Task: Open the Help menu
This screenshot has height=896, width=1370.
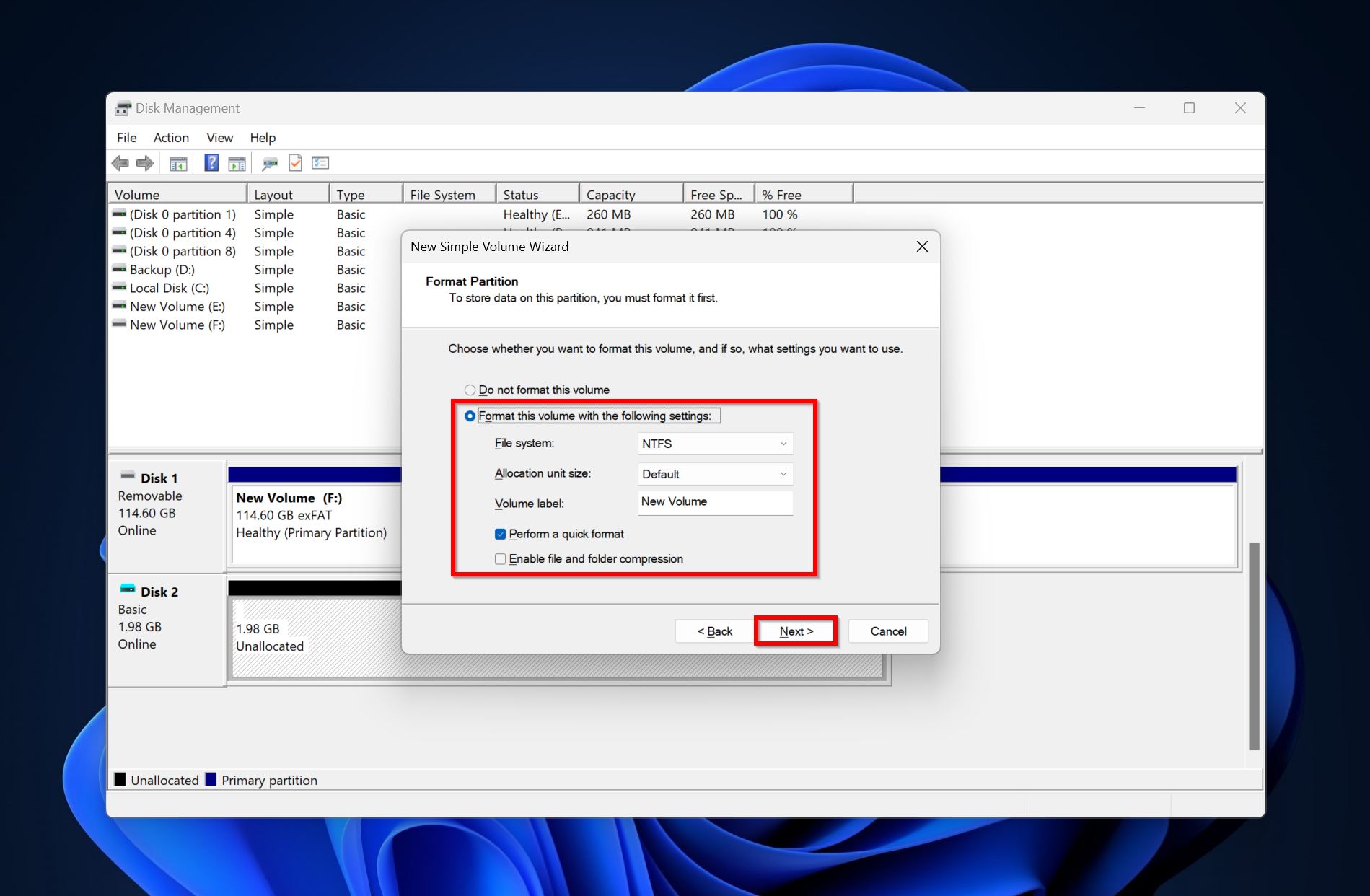Action: tap(263, 138)
